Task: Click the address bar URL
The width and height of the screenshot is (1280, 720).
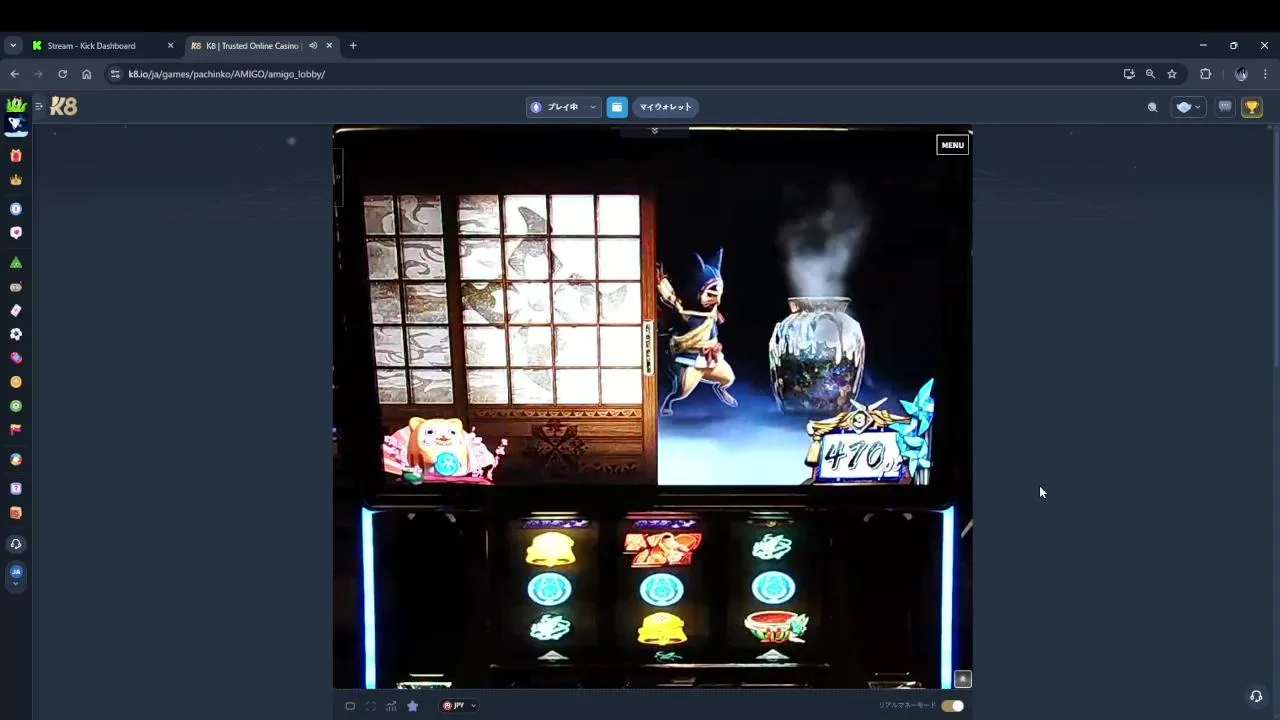Action: (226, 74)
